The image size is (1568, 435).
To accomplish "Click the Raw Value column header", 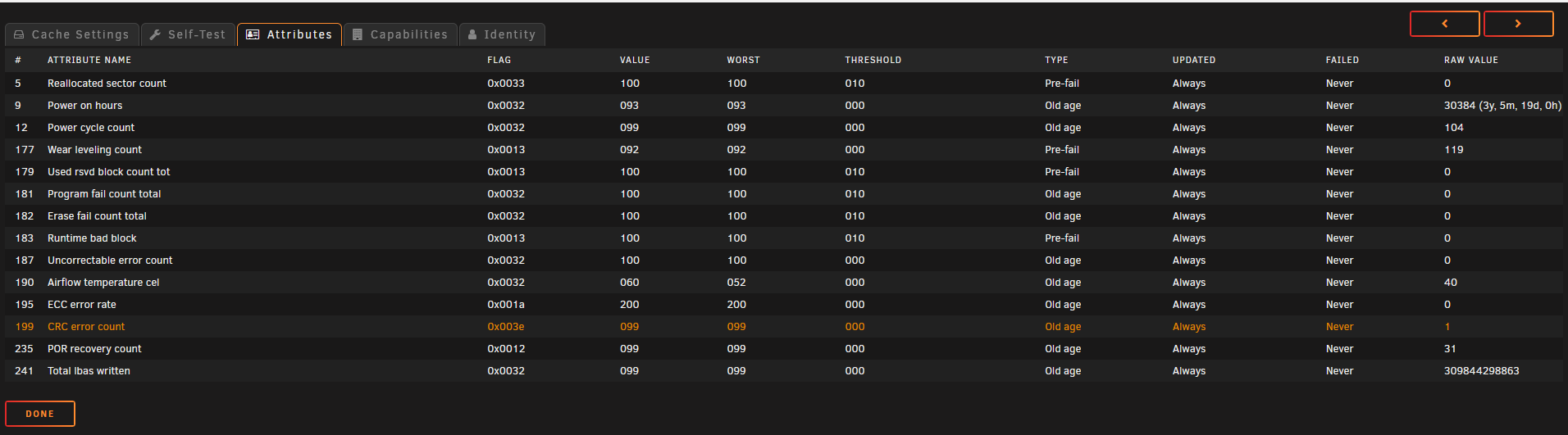I will pyautogui.click(x=1471, y=60).
